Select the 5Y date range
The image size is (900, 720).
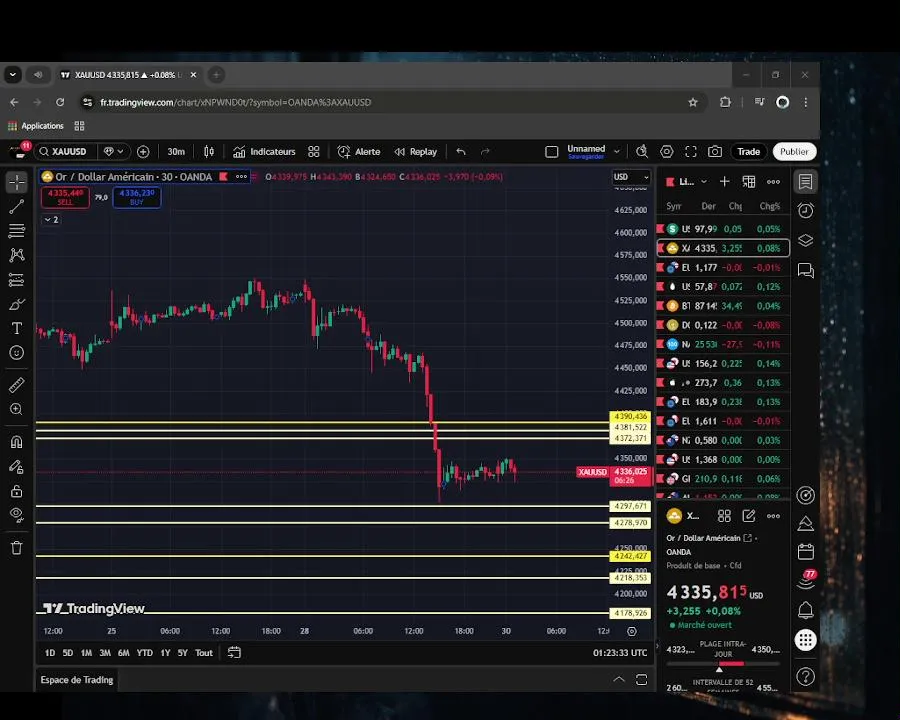pos(183,653)
